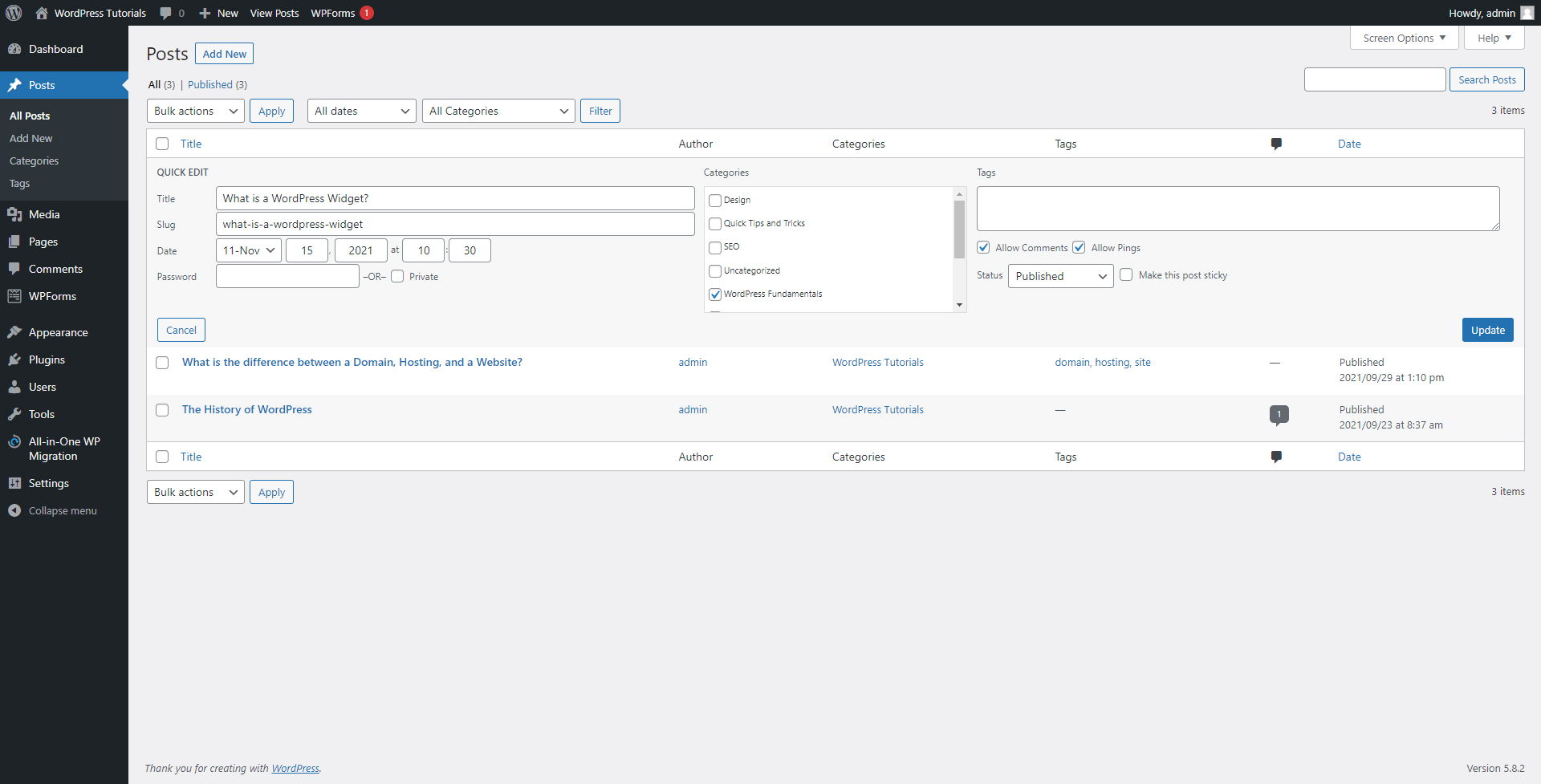Check the Design category box
The image size is (1541, 784).
click(x=715, y=201)
